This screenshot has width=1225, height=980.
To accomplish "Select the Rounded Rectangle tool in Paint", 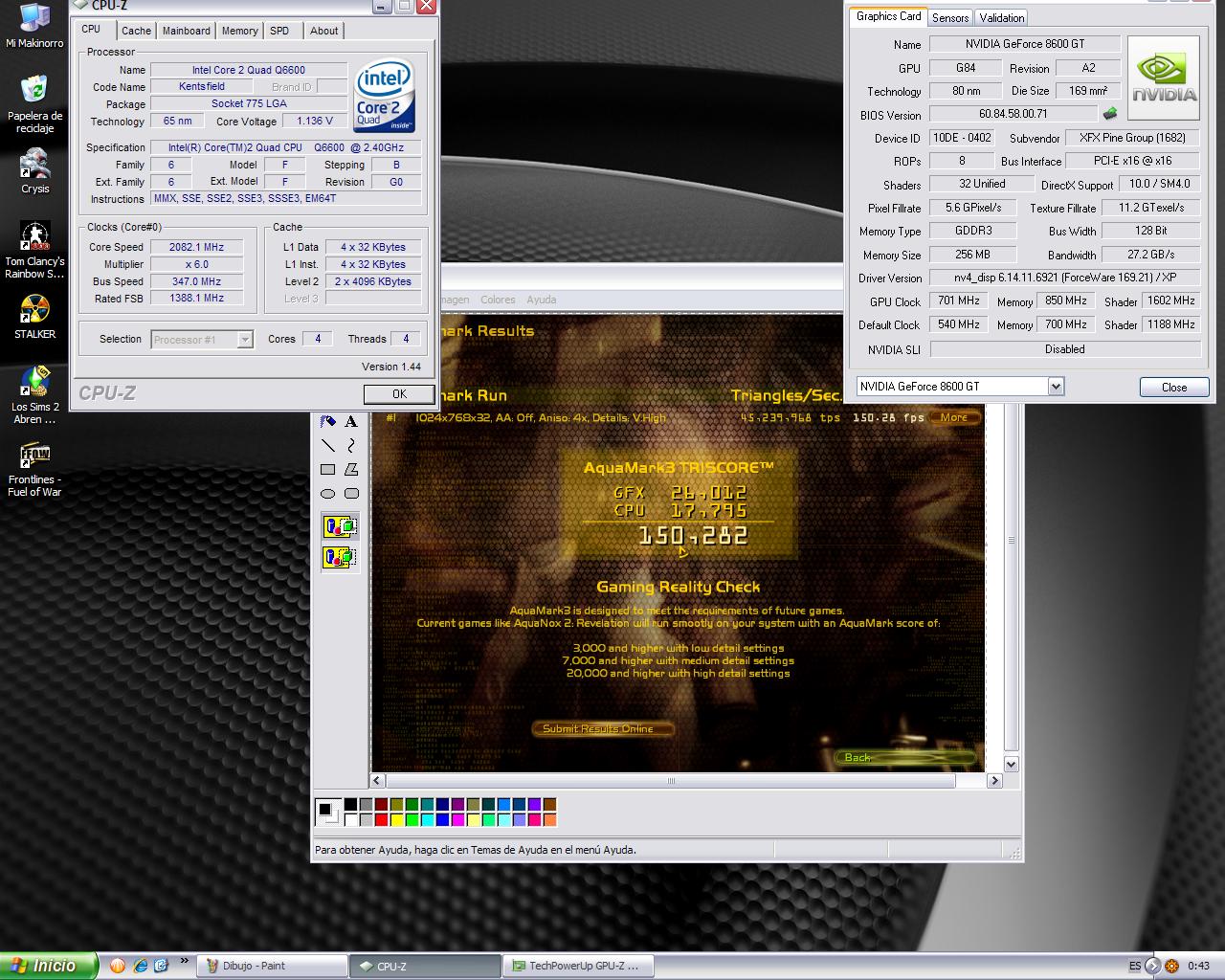I will 351,494.
